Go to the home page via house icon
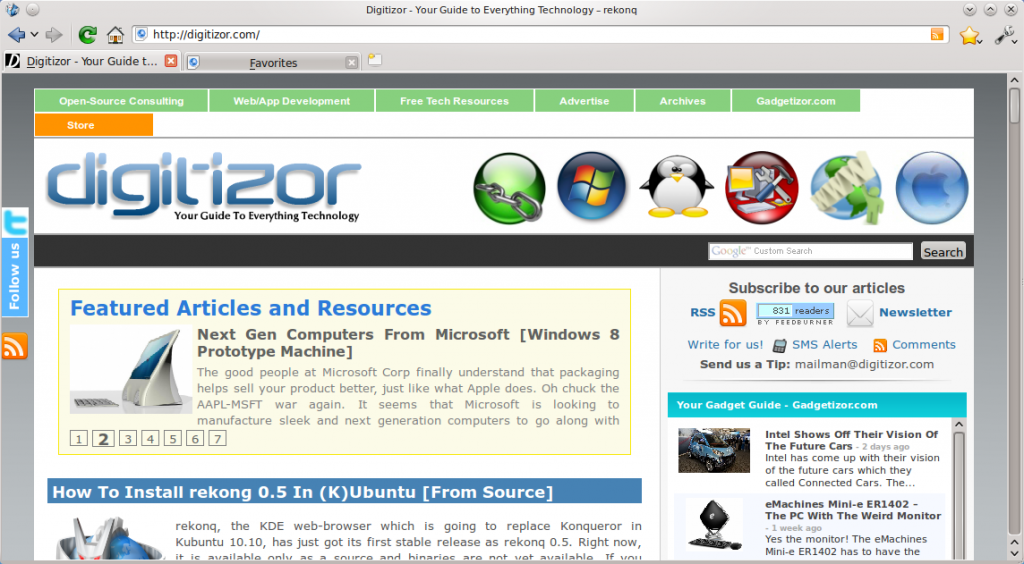Screen dimensions: 1024x564 click(115, 35)
